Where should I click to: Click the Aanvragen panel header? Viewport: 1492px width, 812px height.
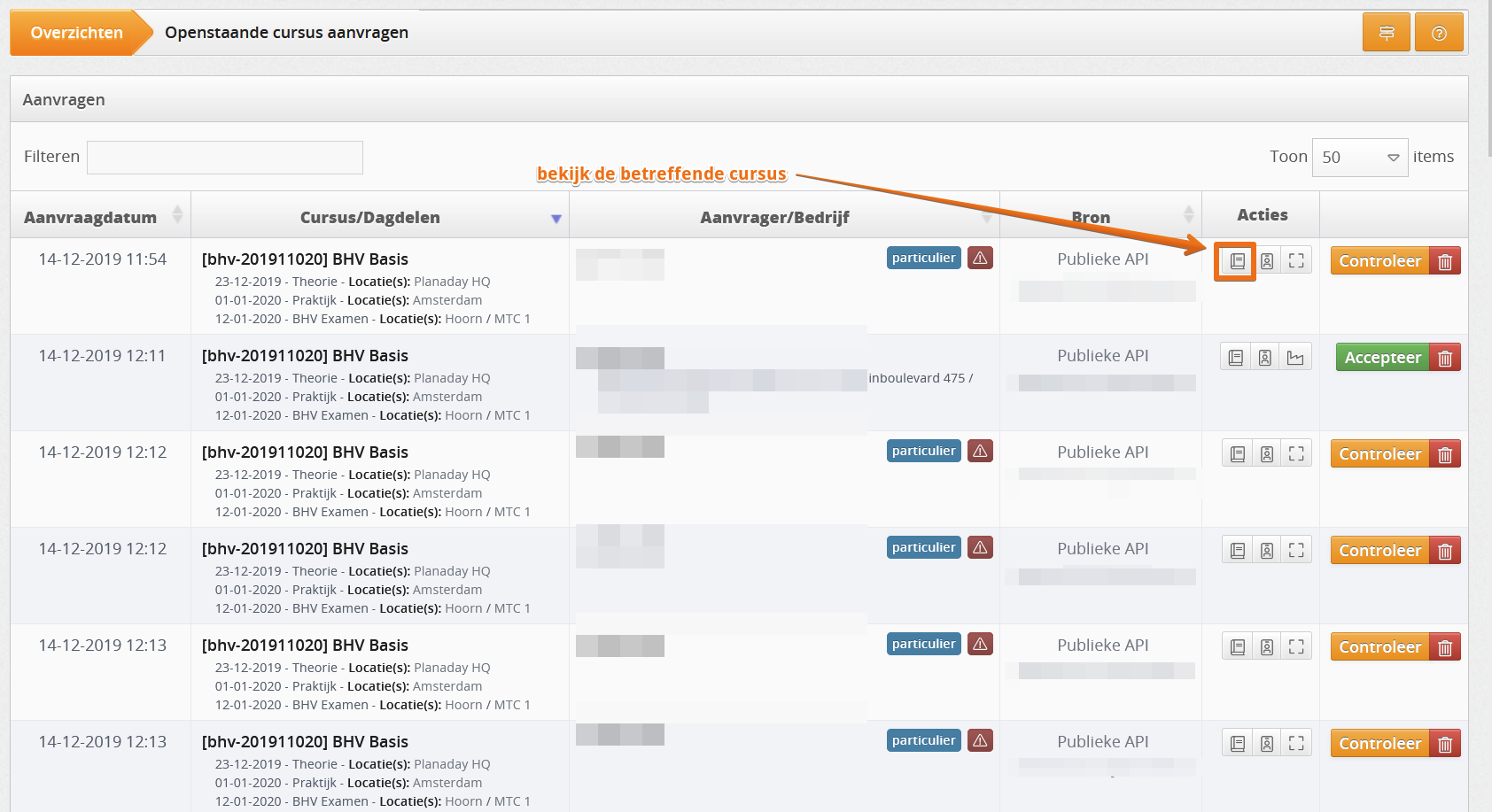tap(739, 99)
